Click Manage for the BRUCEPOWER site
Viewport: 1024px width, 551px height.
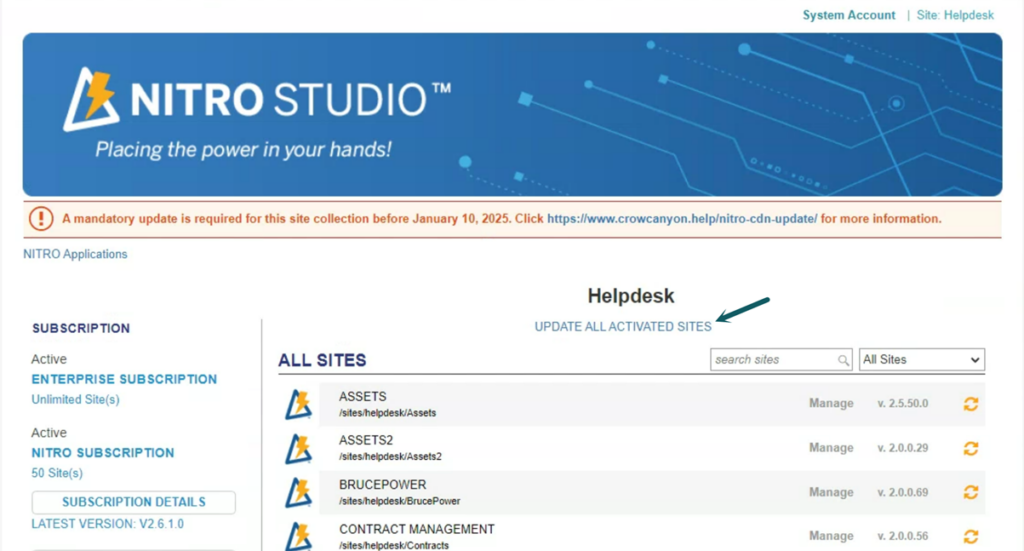pos(831,492)
